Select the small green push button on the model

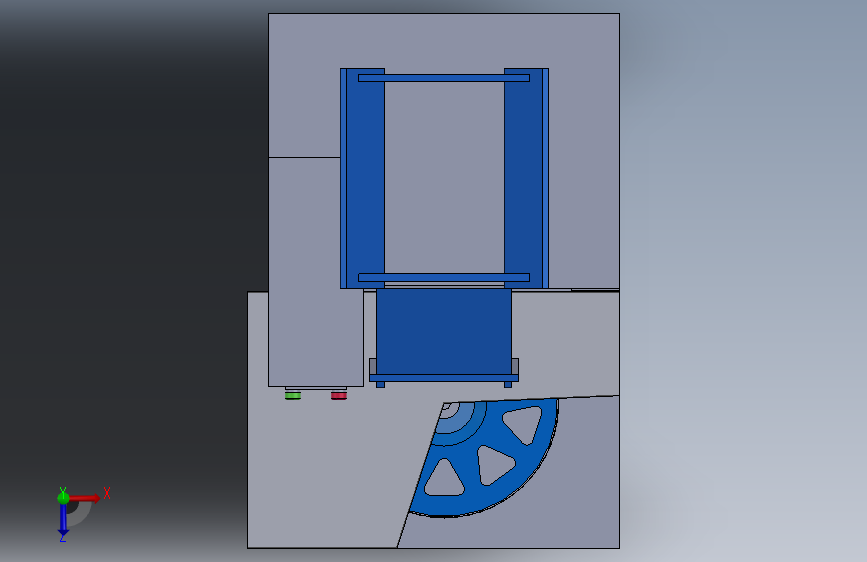tap(293, 395)
